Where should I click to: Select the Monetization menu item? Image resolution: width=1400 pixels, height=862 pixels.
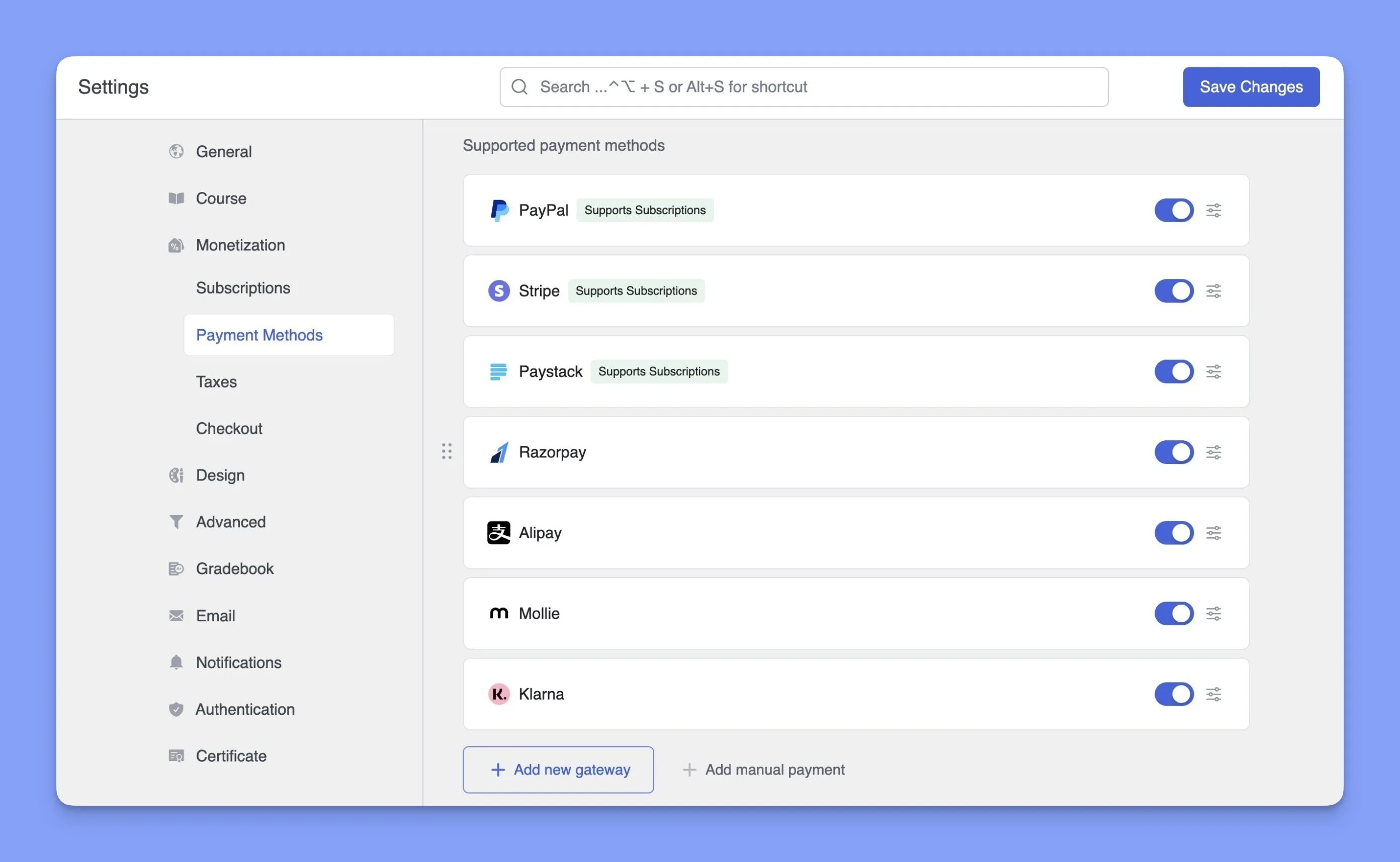tap(241, 245)
